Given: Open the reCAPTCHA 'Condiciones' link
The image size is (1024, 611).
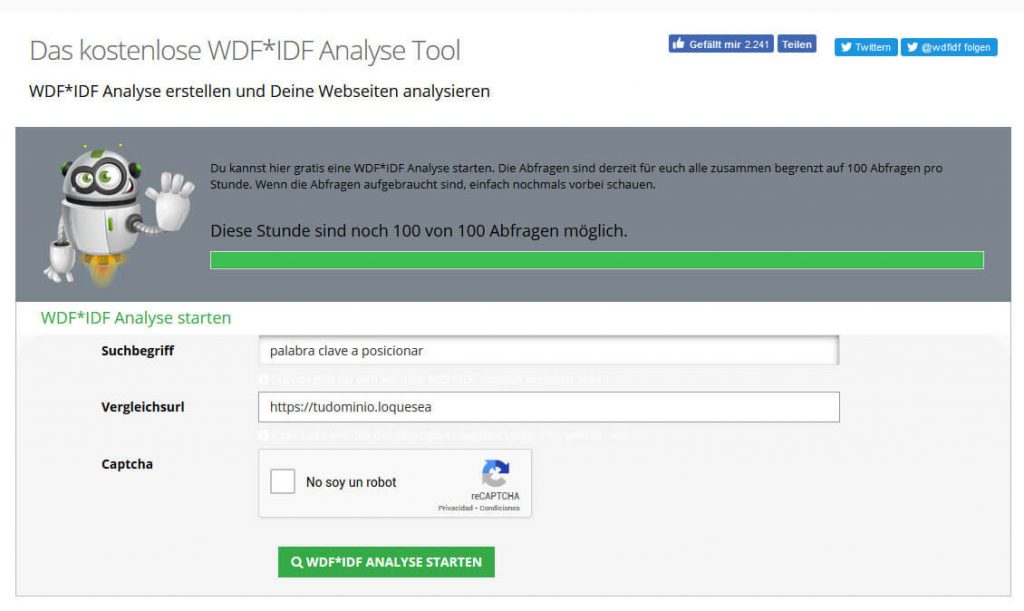Looking at the screenshot, I should point(500,508).
